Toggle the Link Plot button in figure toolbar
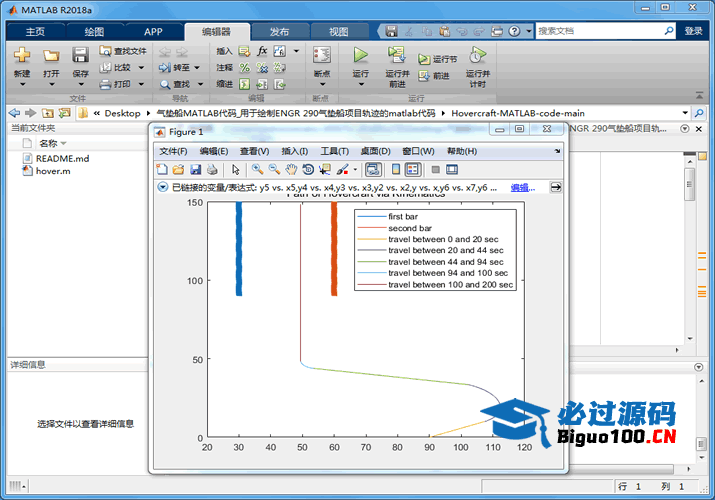The width and height of the screenshot is (715, 500). pos(373,170)
